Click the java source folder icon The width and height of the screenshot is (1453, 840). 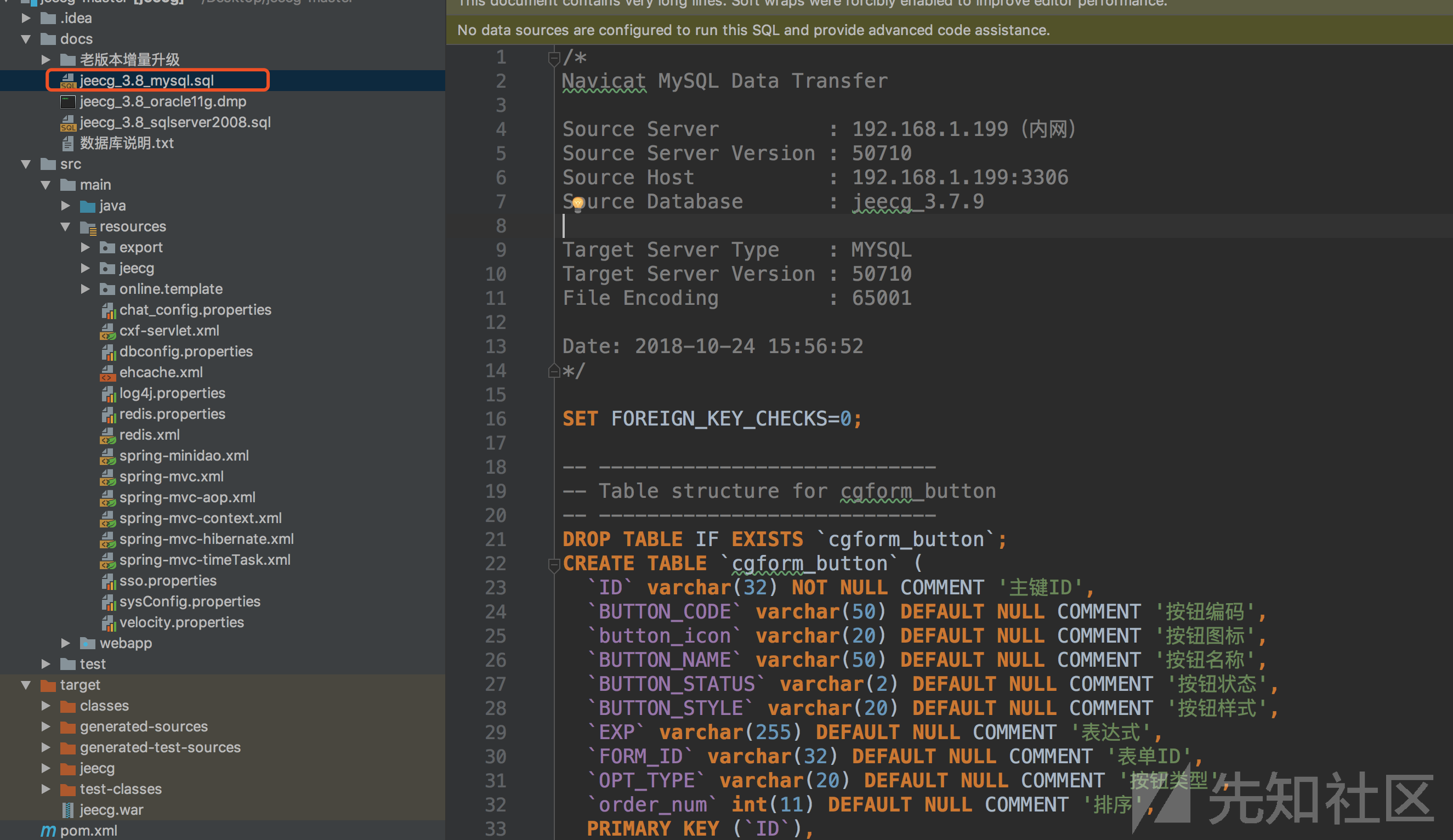click(88, 206)
